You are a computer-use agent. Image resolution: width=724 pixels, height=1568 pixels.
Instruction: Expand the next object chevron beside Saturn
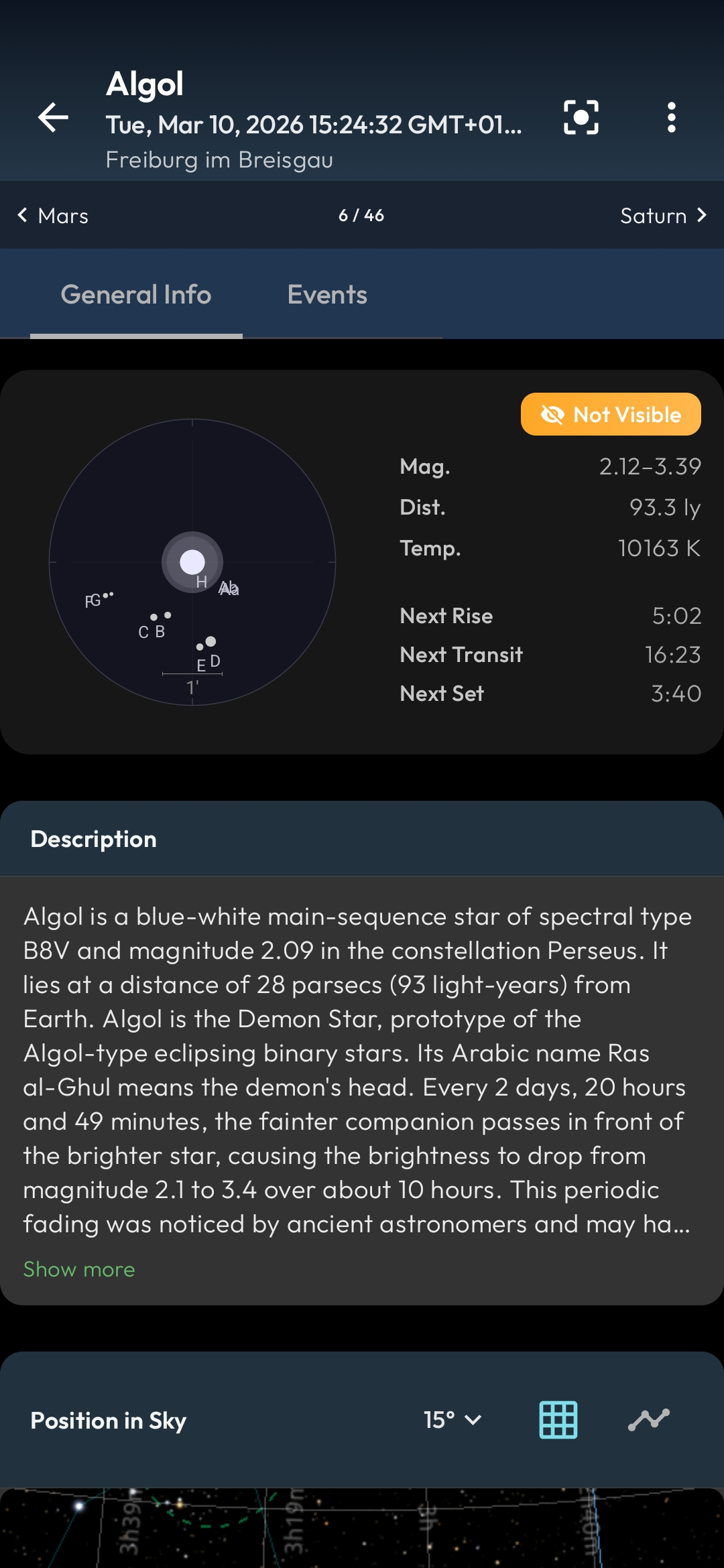(x=701, y=215)
